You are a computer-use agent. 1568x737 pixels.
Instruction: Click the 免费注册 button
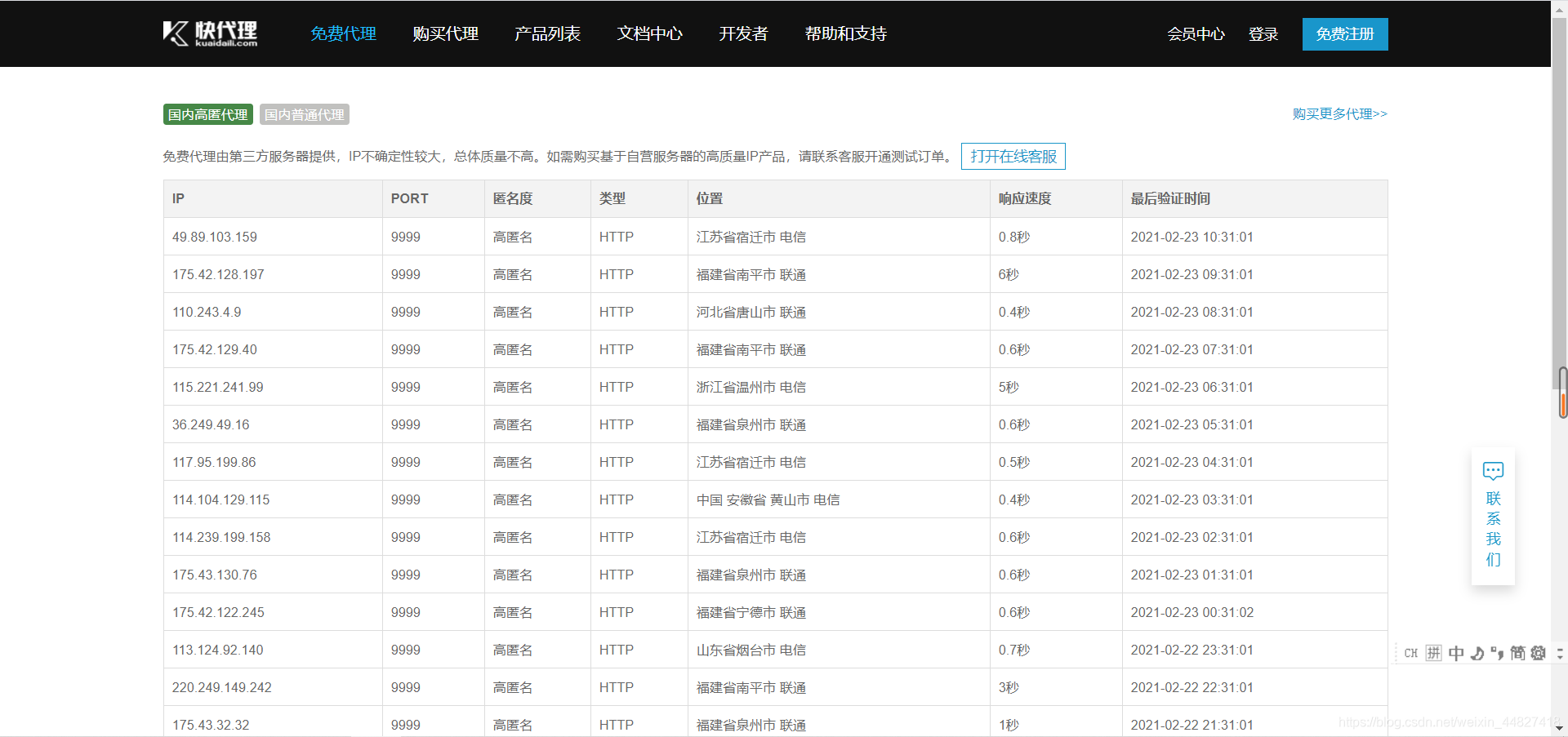(1345, 34)
